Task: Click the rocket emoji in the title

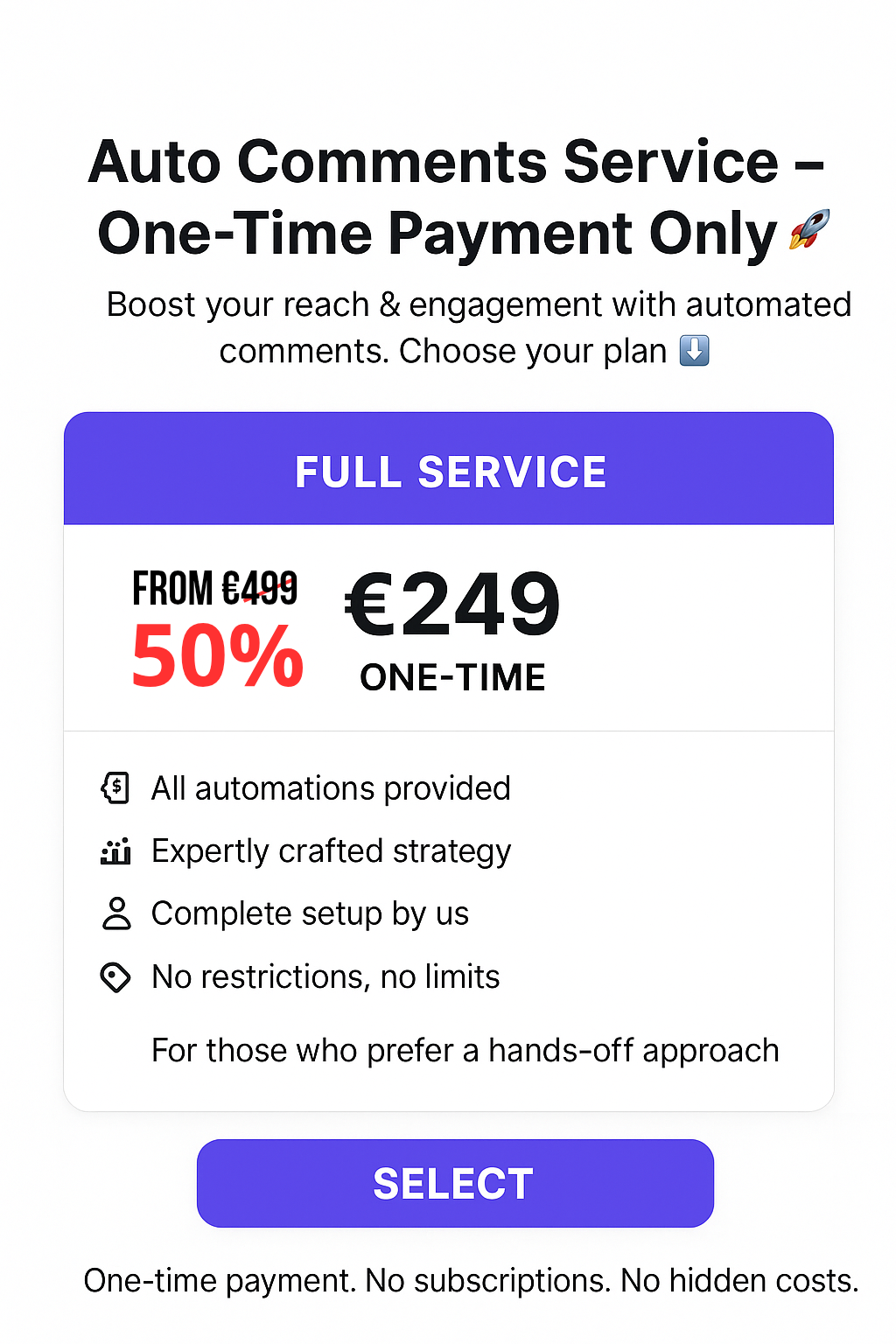Action: (x=808, y=230)
